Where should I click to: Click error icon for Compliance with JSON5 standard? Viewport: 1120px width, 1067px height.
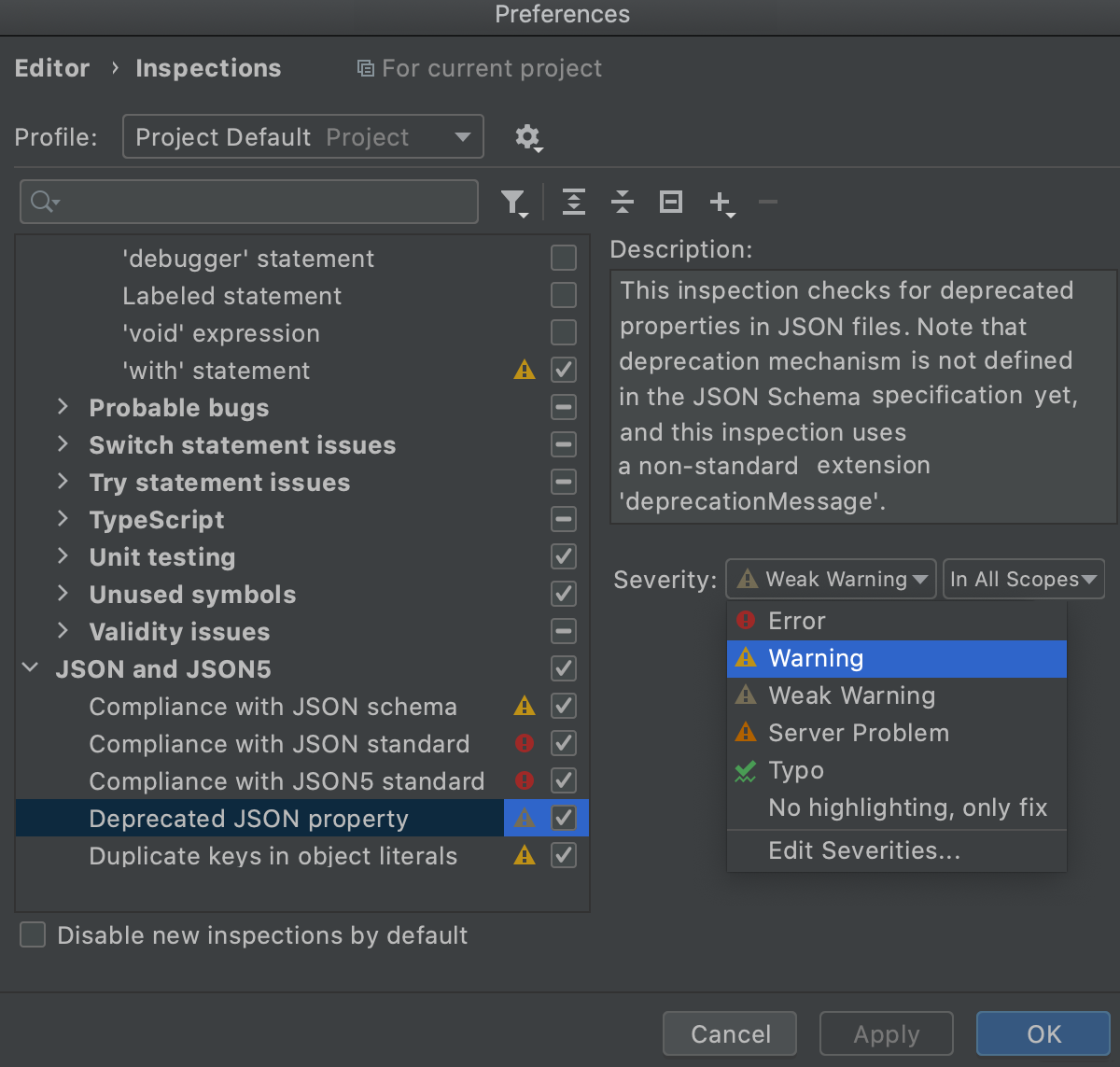tap(525, 781)
